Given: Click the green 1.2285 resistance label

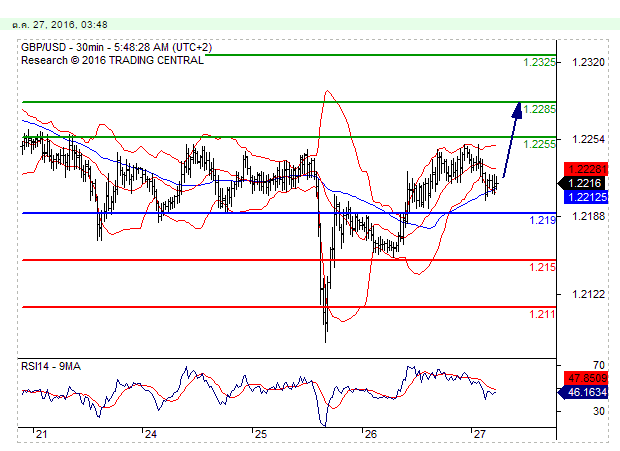Looking at the screenshot, I should tap(539, 109).
